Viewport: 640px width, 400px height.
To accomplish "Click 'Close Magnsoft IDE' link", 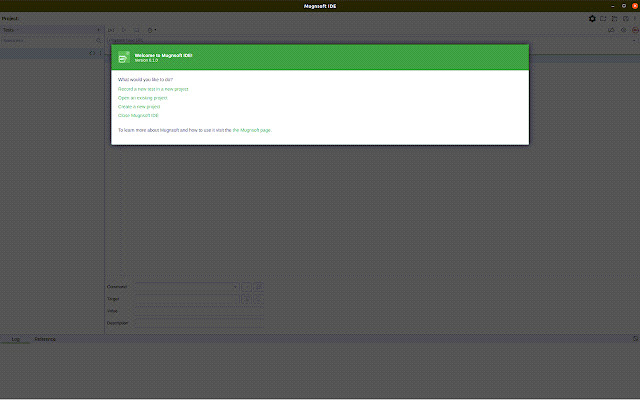I will pos(138,116).
